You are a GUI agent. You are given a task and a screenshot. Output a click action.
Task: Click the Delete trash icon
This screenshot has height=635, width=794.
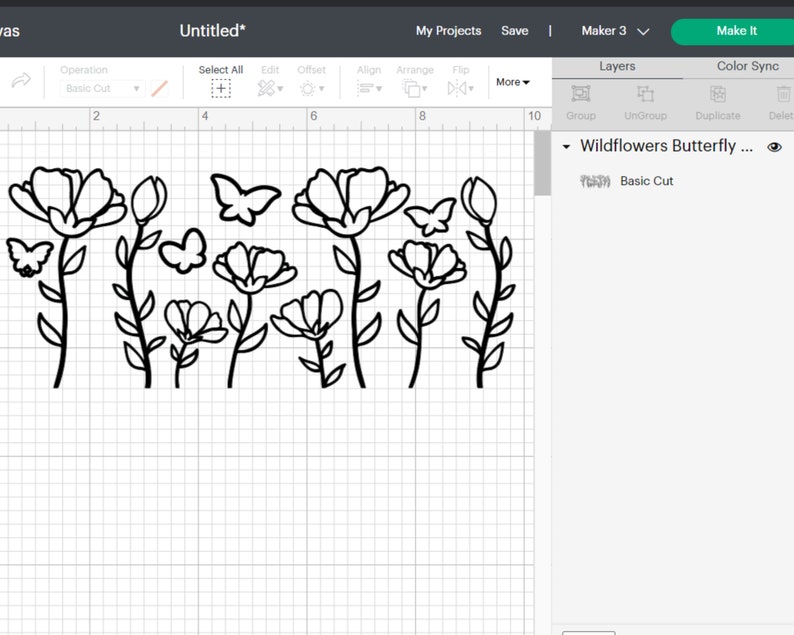pyautogui.click(x=783, y=95)
